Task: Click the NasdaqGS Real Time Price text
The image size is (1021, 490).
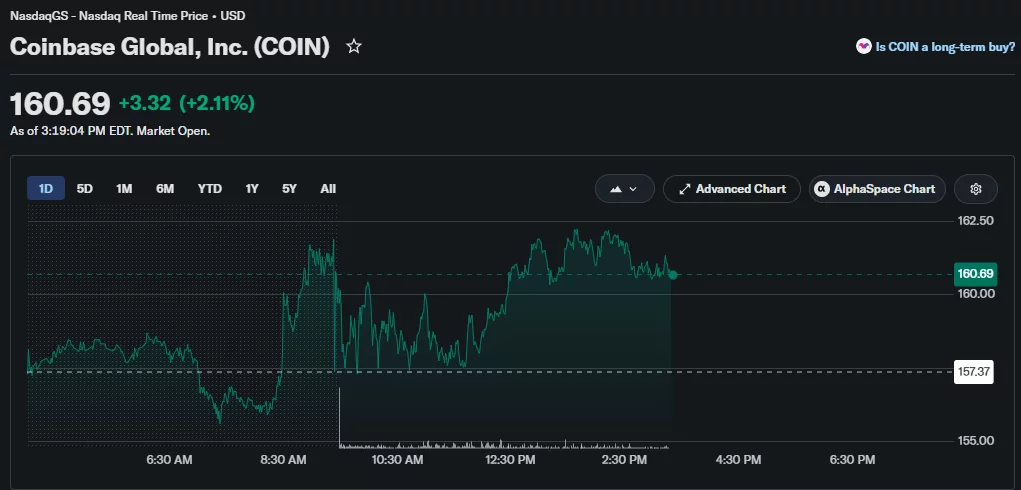Action: (128, 16)
